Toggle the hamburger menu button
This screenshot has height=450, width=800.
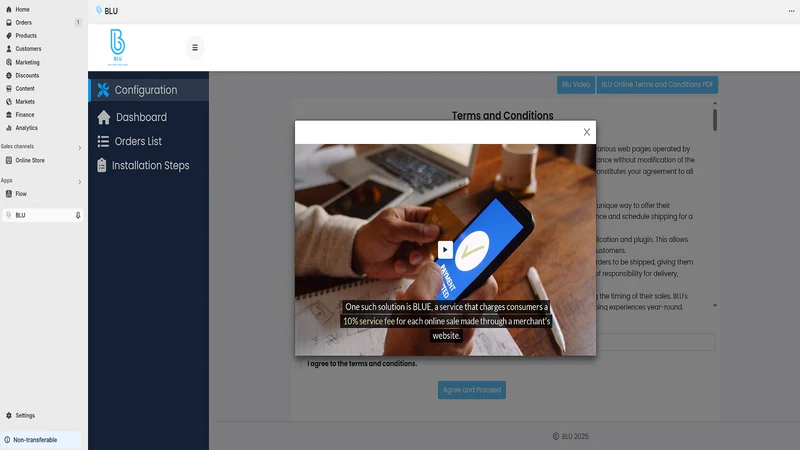tap(195, 47)
